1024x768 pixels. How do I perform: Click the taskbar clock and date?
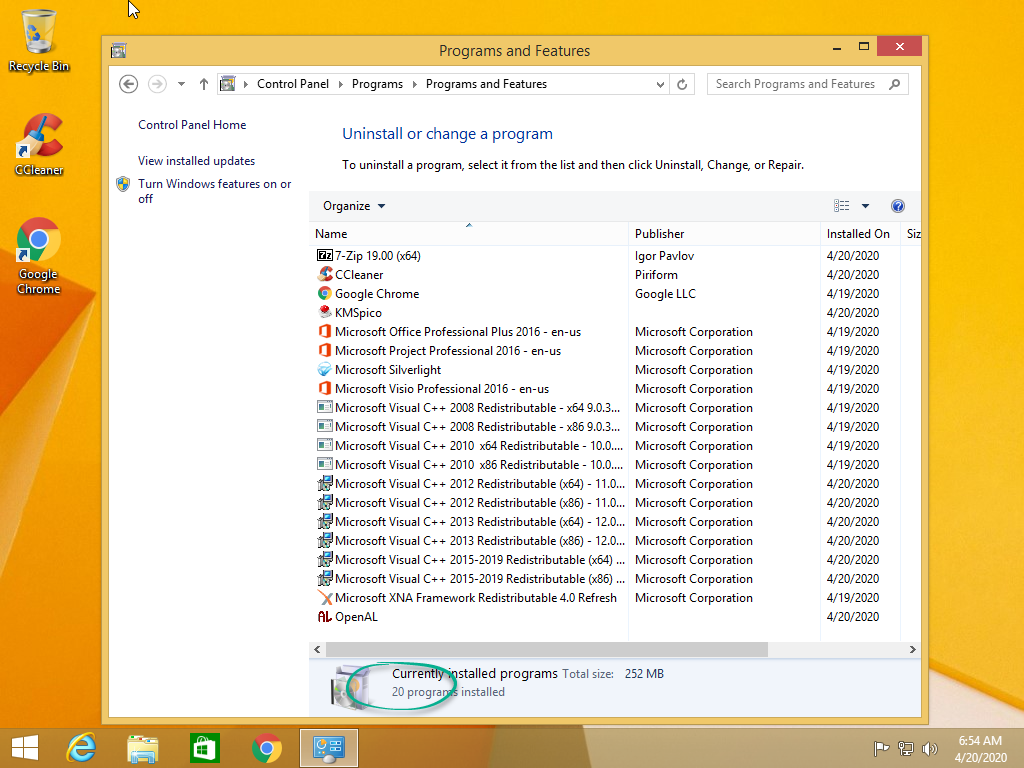[980, 749]
